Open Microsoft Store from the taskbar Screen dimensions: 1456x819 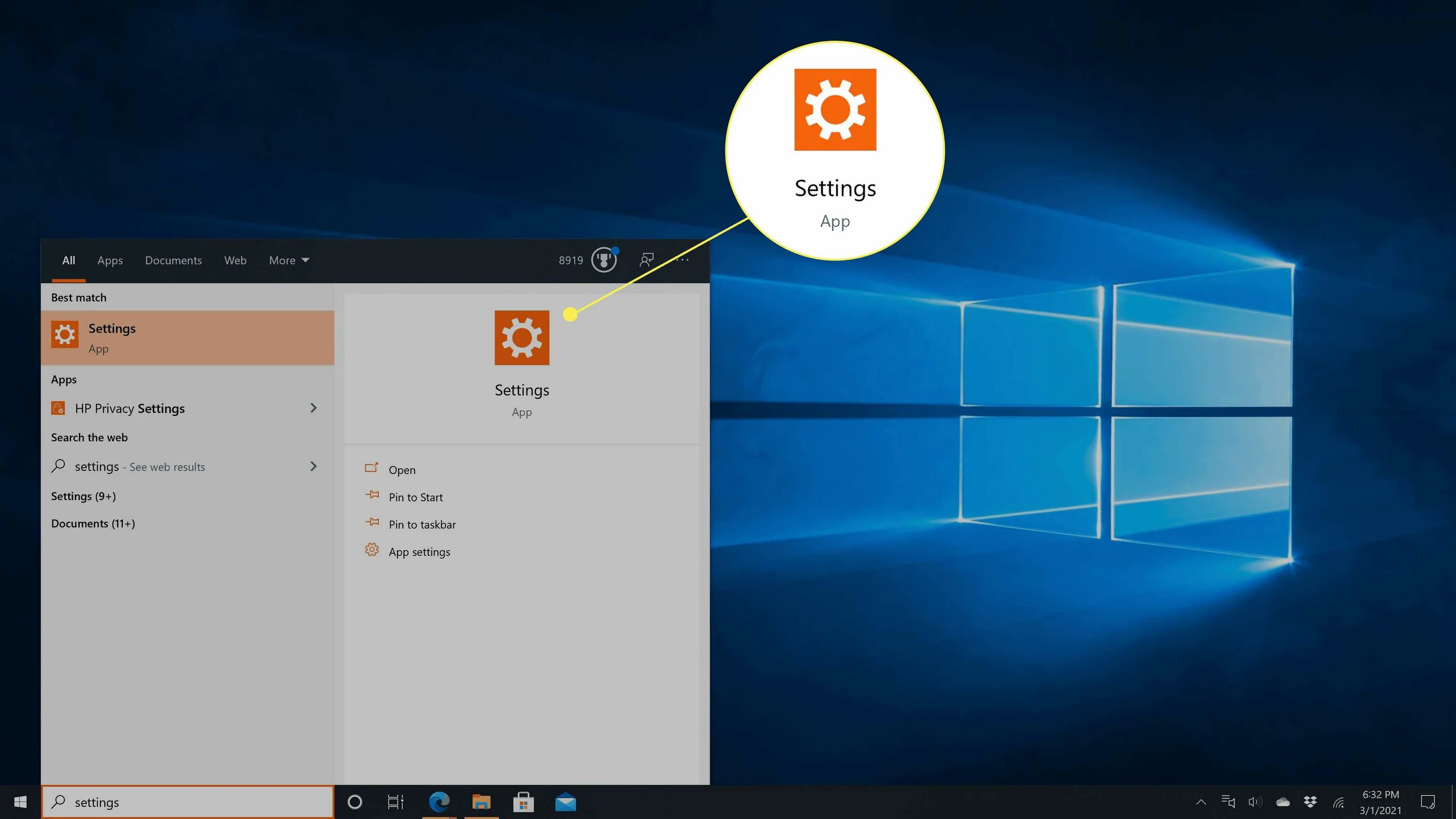(523, 802)
